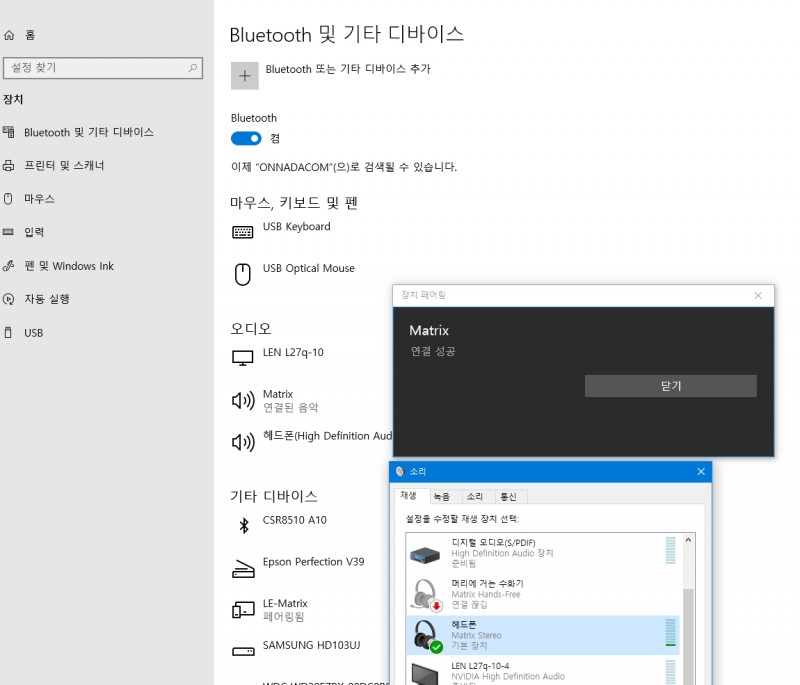
Task: Select the USB Keyboard device icon
Action: [243, 232]
